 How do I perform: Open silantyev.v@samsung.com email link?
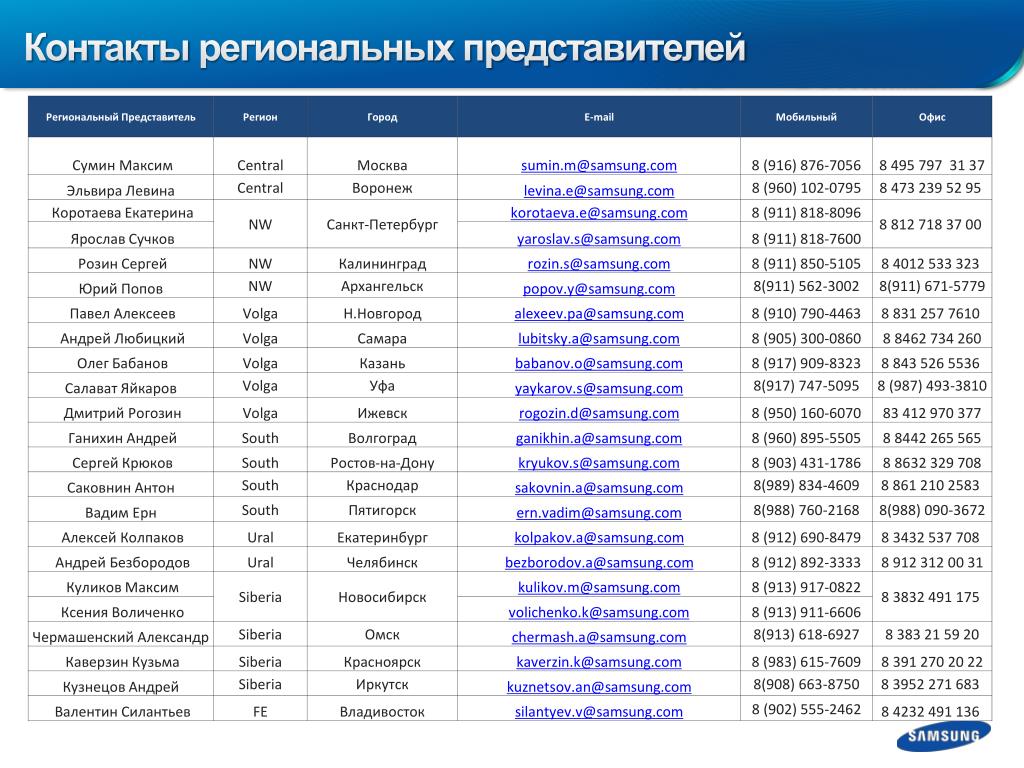point(599,712)
